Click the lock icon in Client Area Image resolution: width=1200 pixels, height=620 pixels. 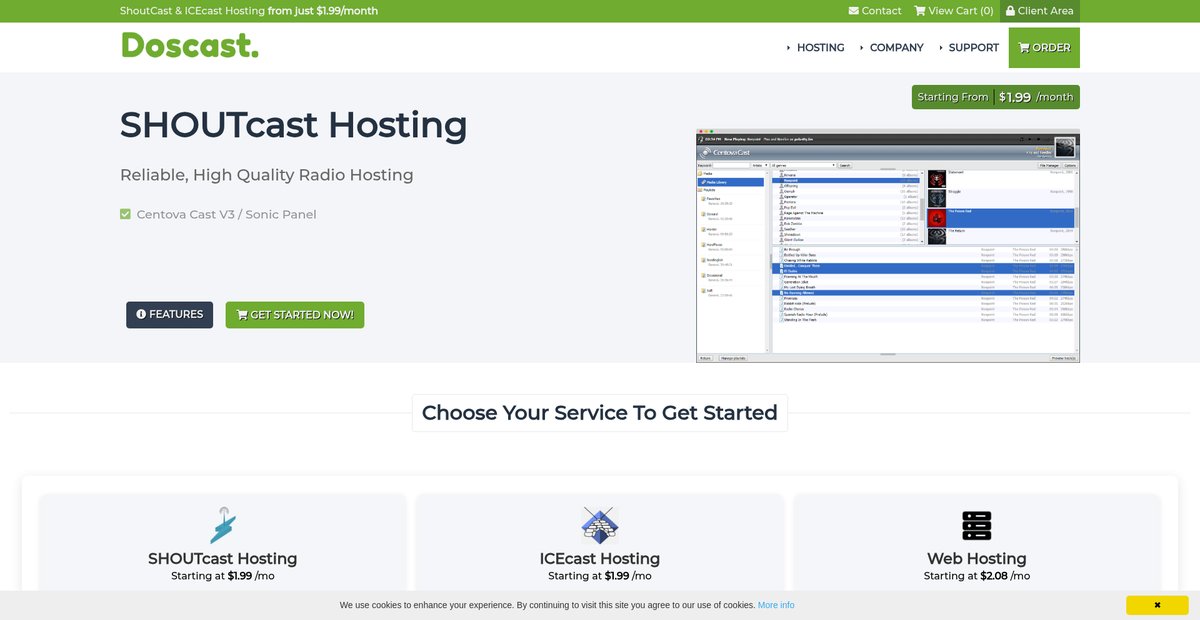(x=1010, y=11)
